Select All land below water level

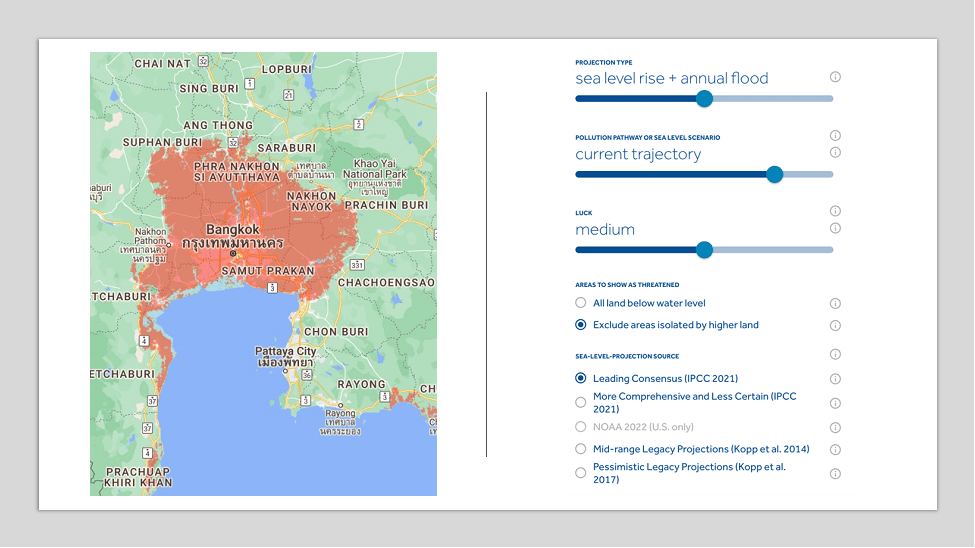click(581, 303)
